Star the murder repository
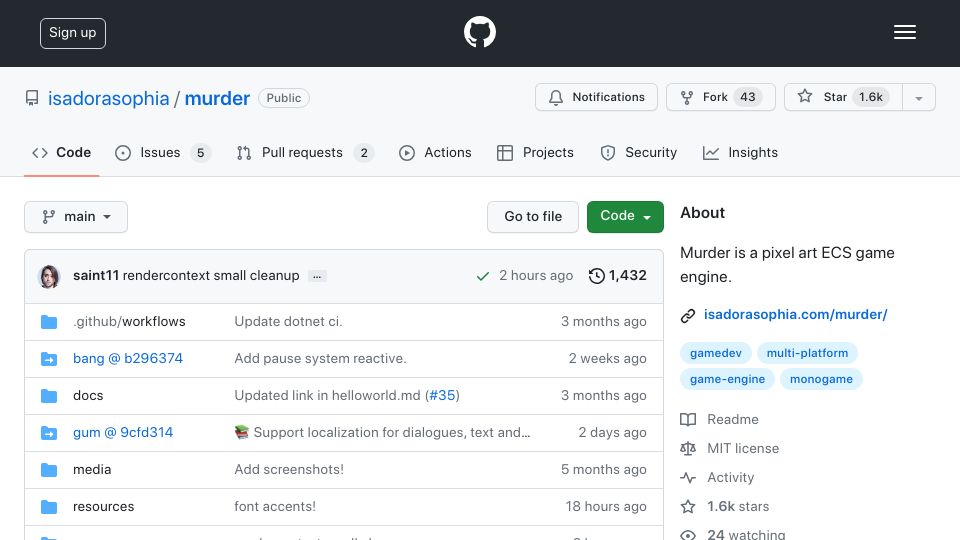Image resolution: width=960 pixels, height=540 pixels. click(843, 97)
